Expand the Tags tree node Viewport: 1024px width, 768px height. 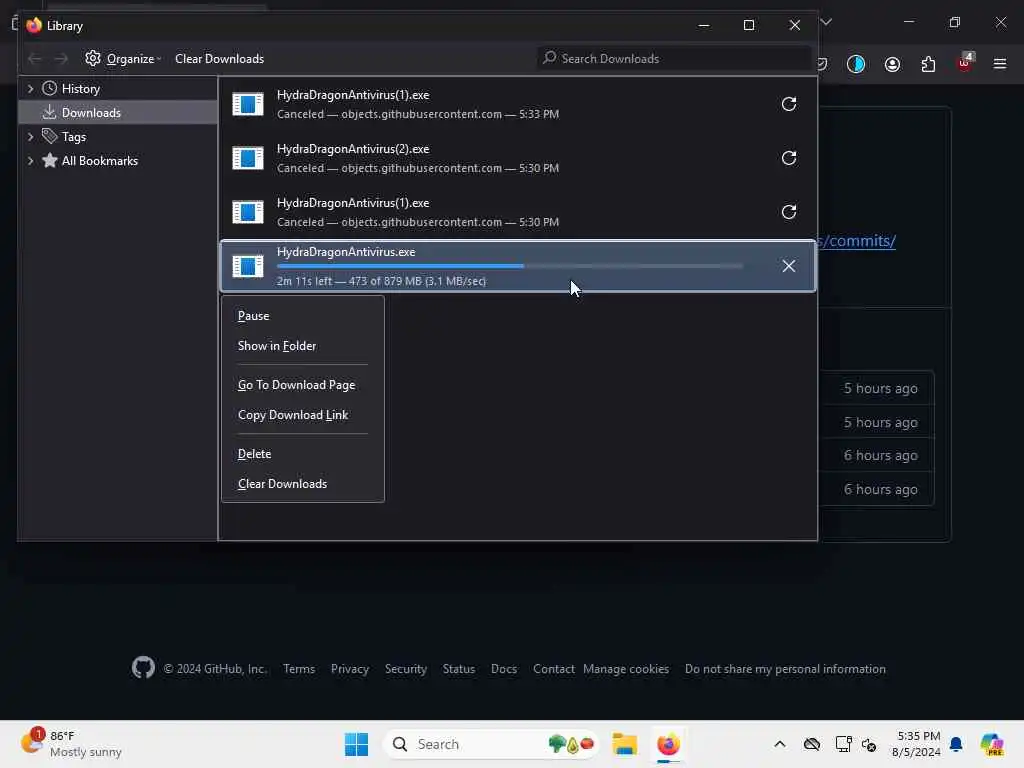[x=30, y=136]
